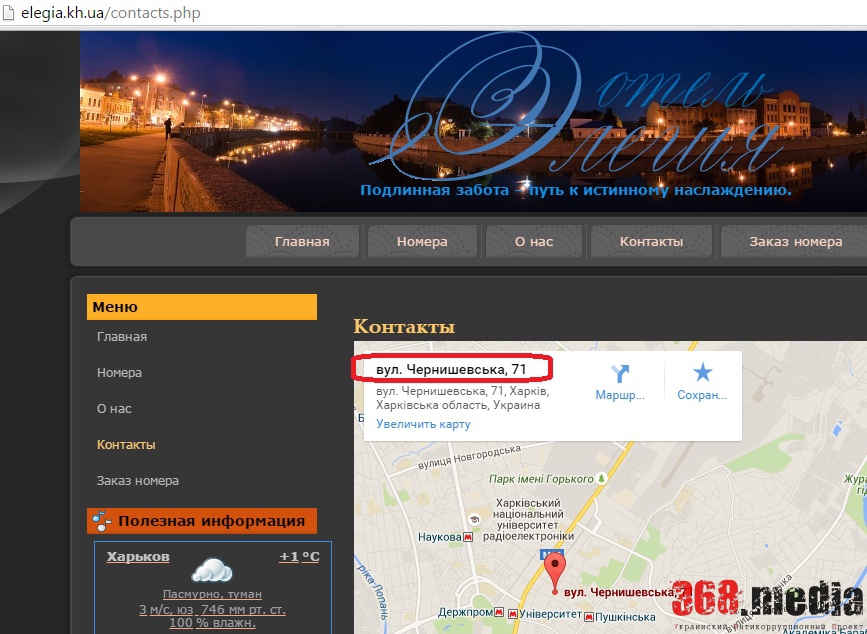The width and height of the screenshot is (867, 634).
Task: Click the directions arrow icon on map card
Action: click(620, 374)
